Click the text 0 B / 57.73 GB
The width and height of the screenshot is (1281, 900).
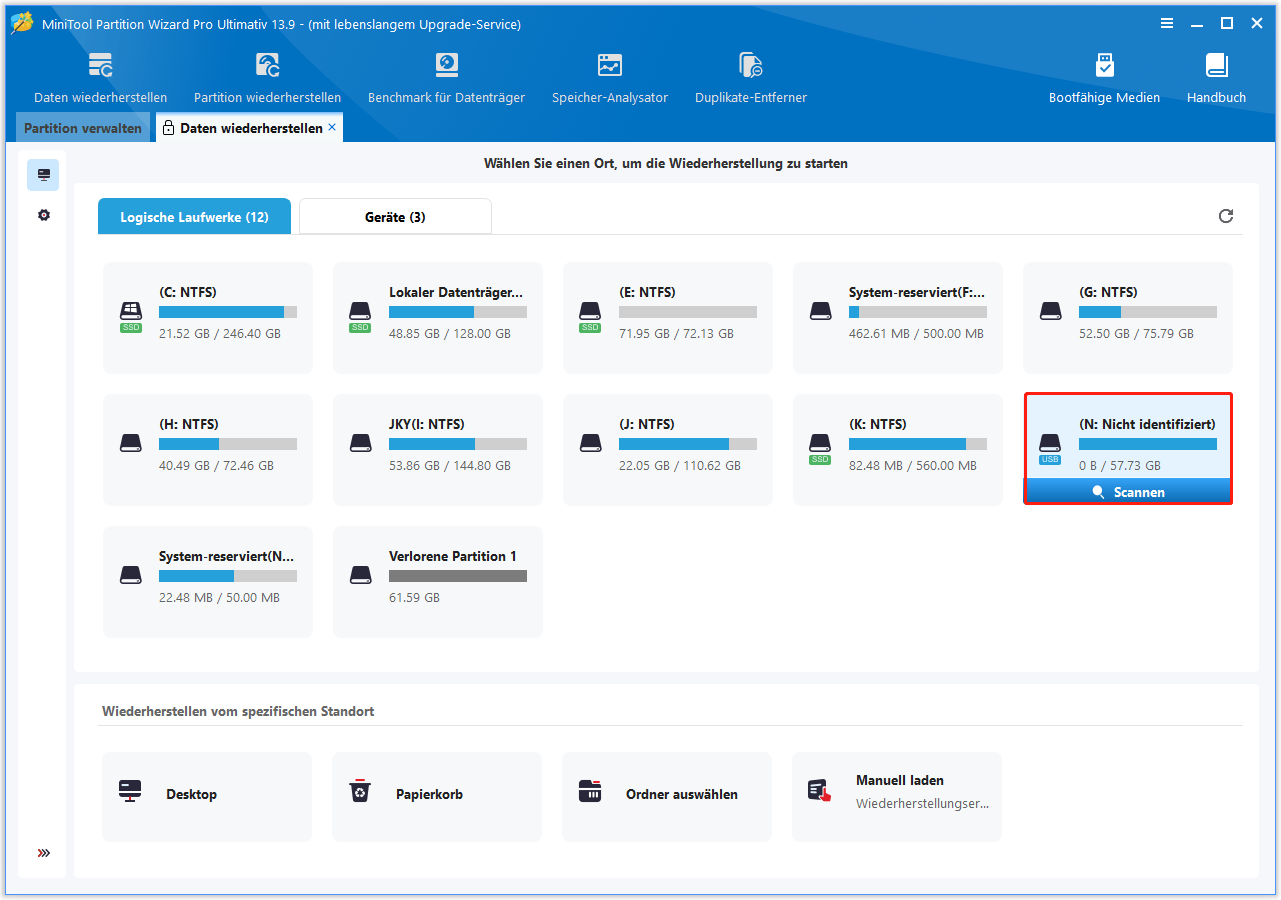[1120, 465]
